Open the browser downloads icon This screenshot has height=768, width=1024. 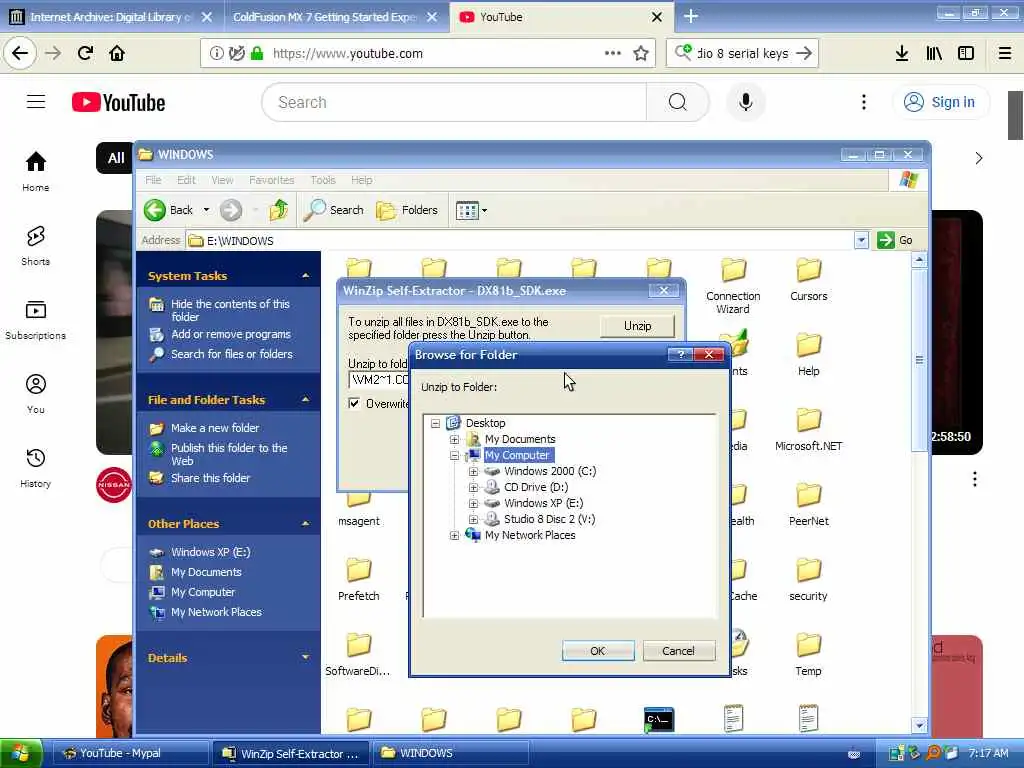[x=902, y=53]
